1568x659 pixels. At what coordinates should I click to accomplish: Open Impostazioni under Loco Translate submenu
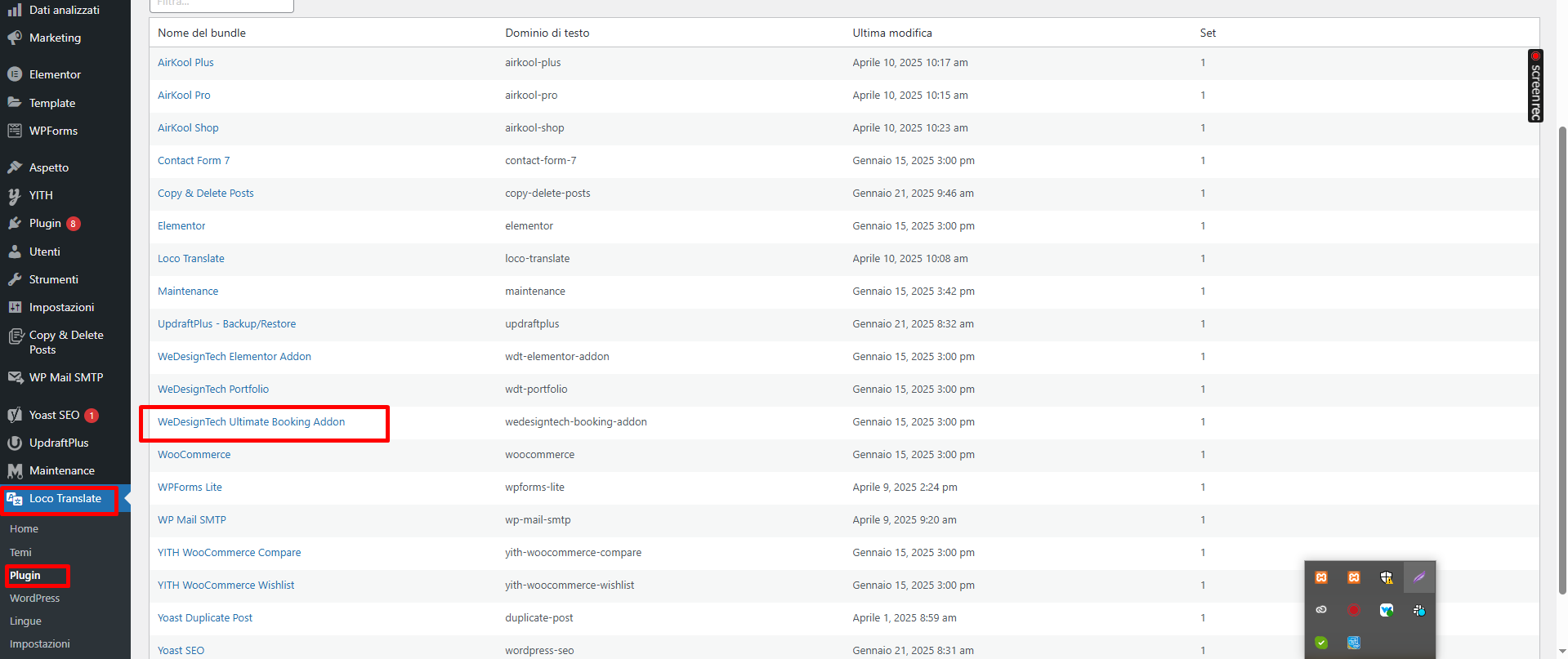(40, 644)
